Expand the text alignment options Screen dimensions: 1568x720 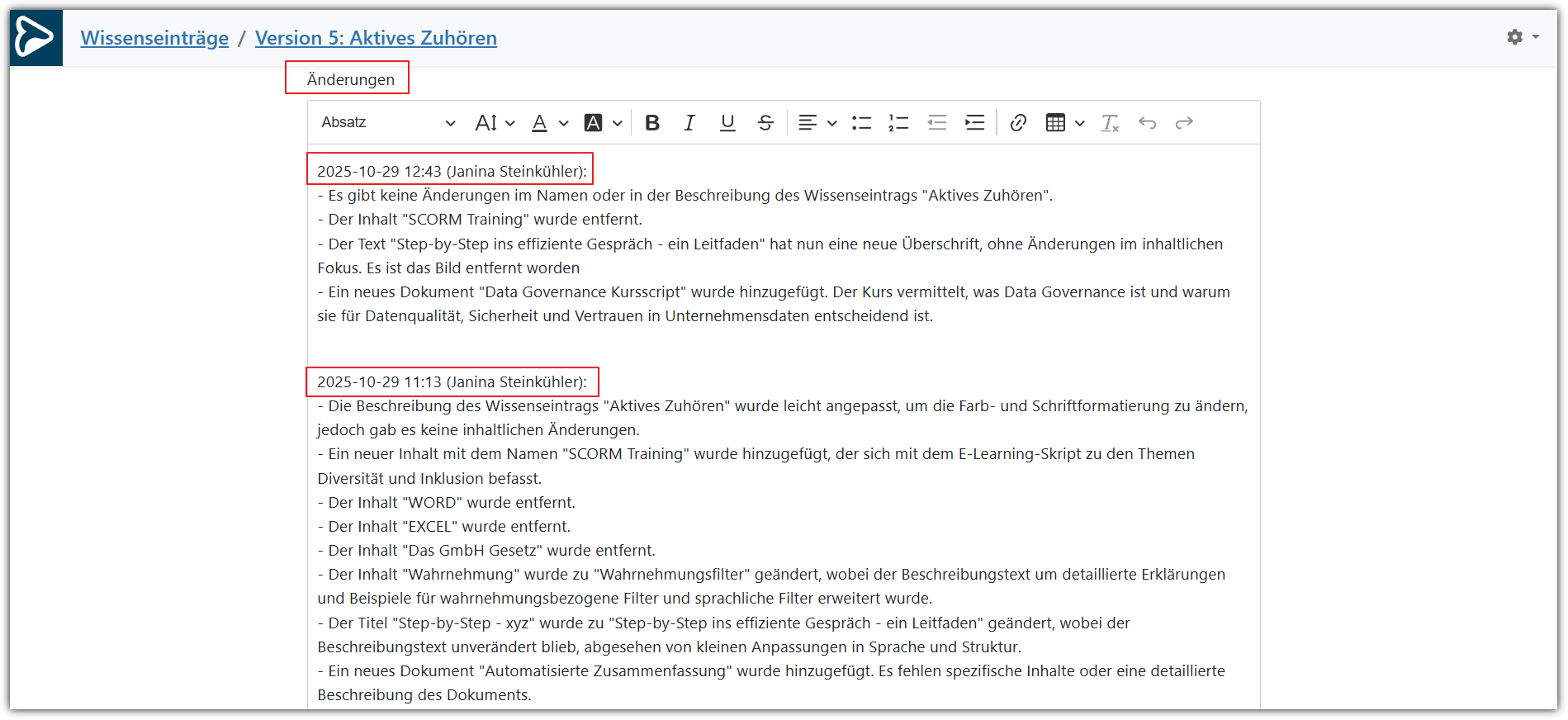pyautogui.click(x=817, y=123)
